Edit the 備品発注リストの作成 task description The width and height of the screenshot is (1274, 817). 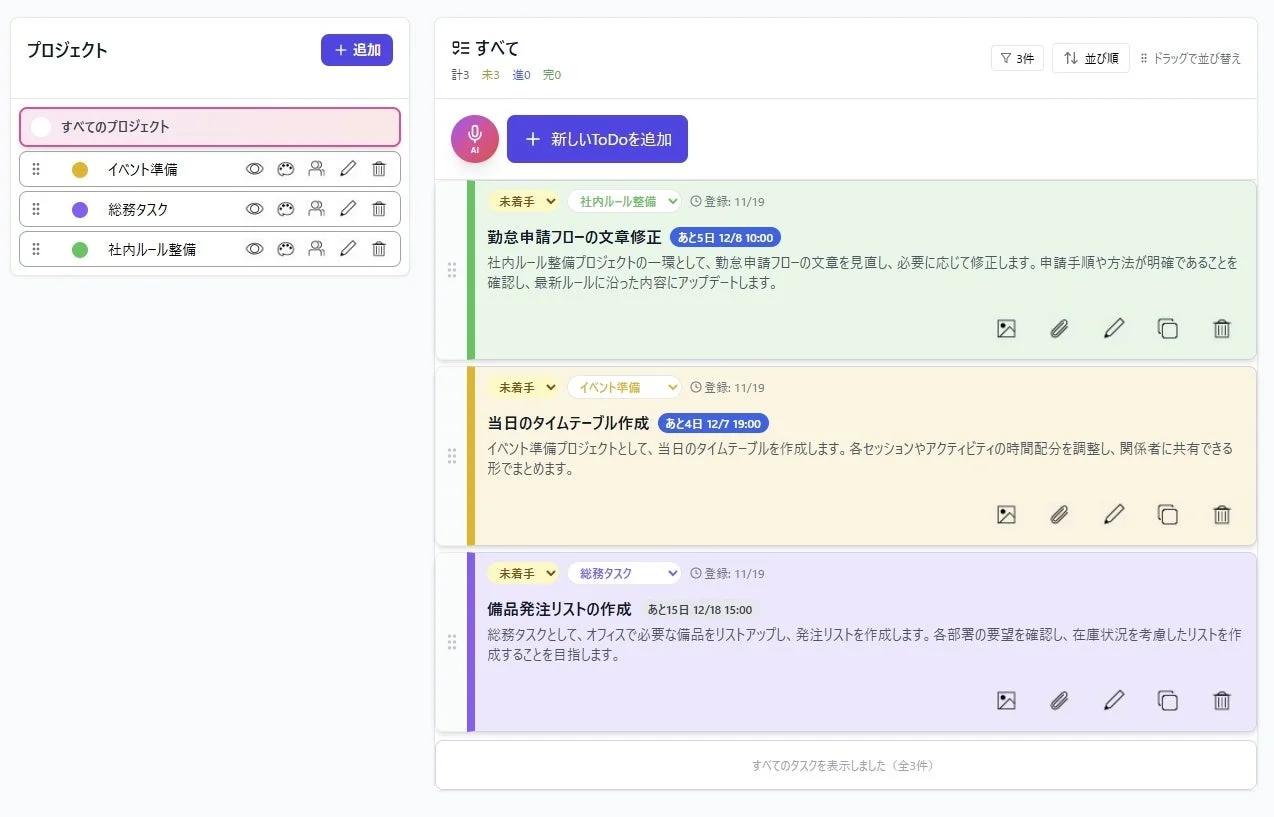pyautogui.click(x=1114, y=700)
